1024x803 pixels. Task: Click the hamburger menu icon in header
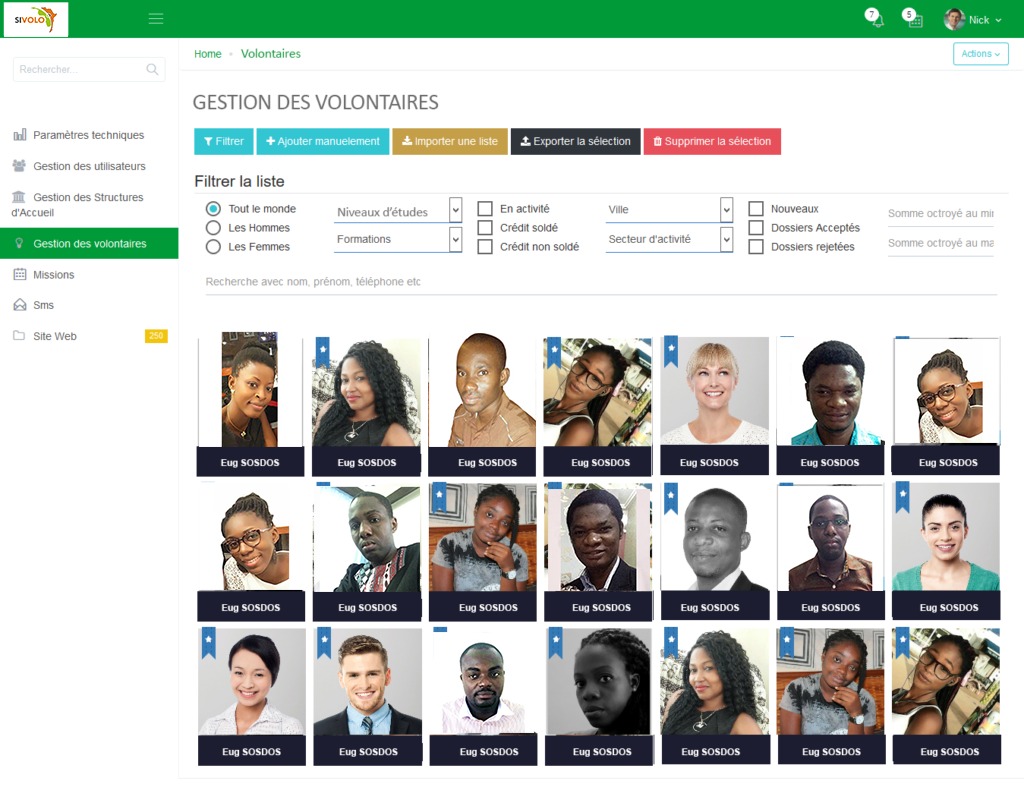click(x=156, y=19)
